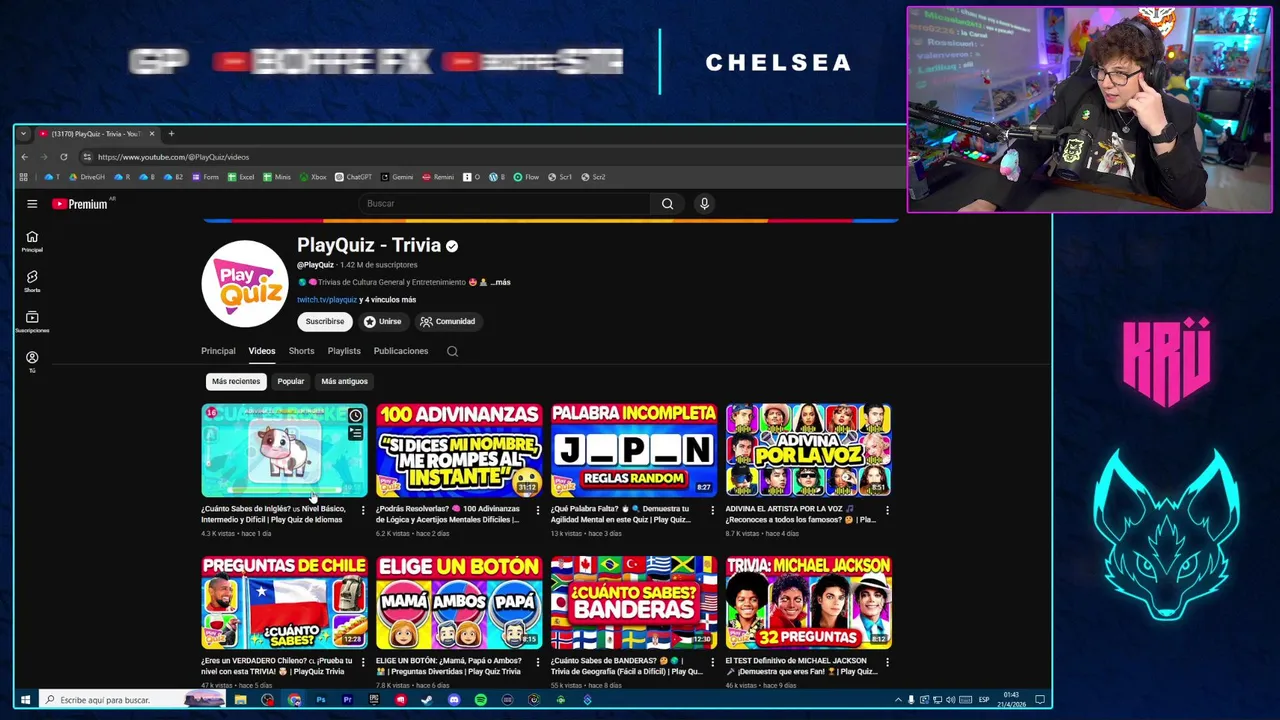Open the Remini bookmark
This screenshot has width=1280, height=720.
(x=438, y=177)
